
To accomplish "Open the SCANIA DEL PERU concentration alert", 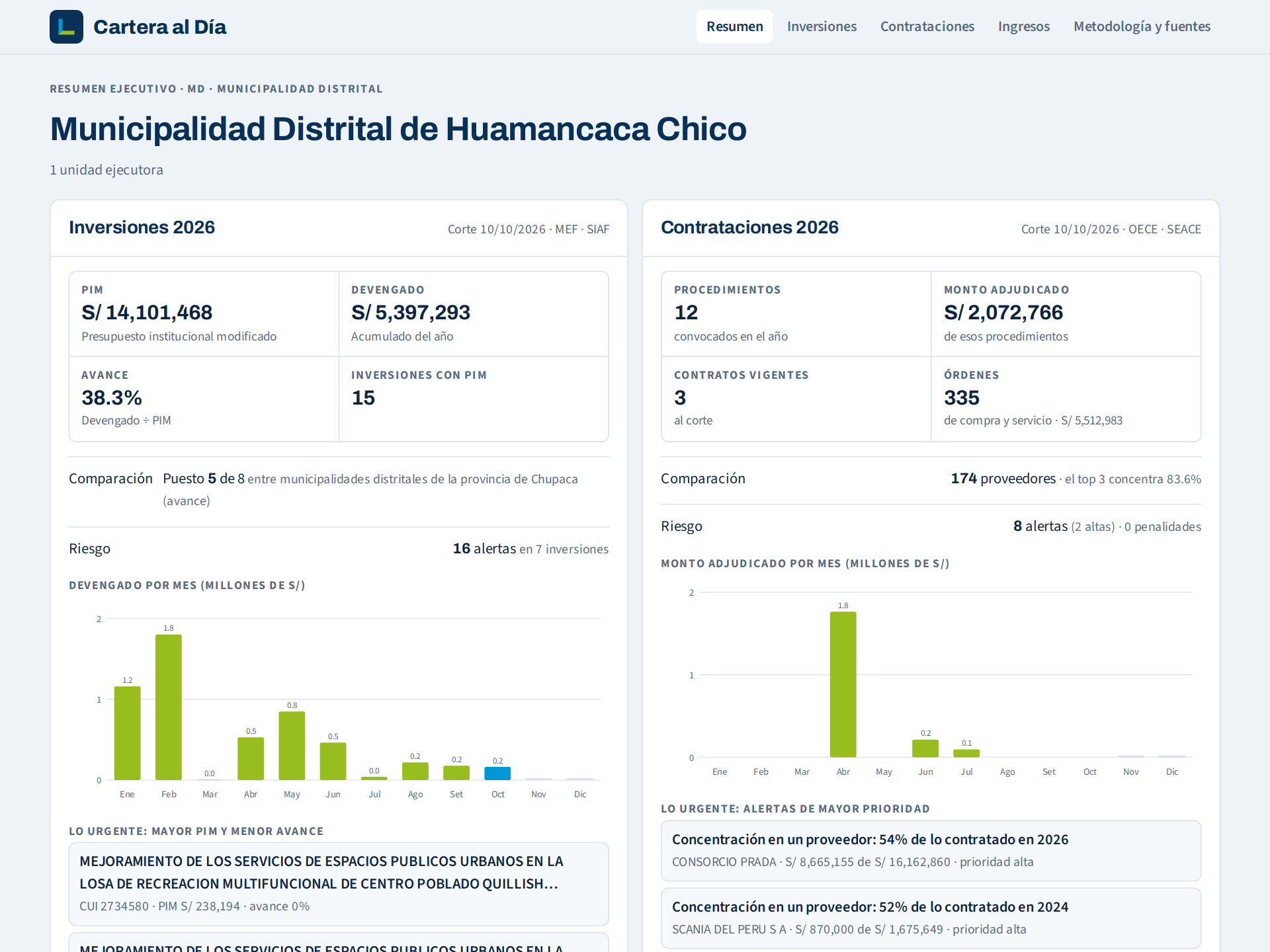I will pos(931,918).
